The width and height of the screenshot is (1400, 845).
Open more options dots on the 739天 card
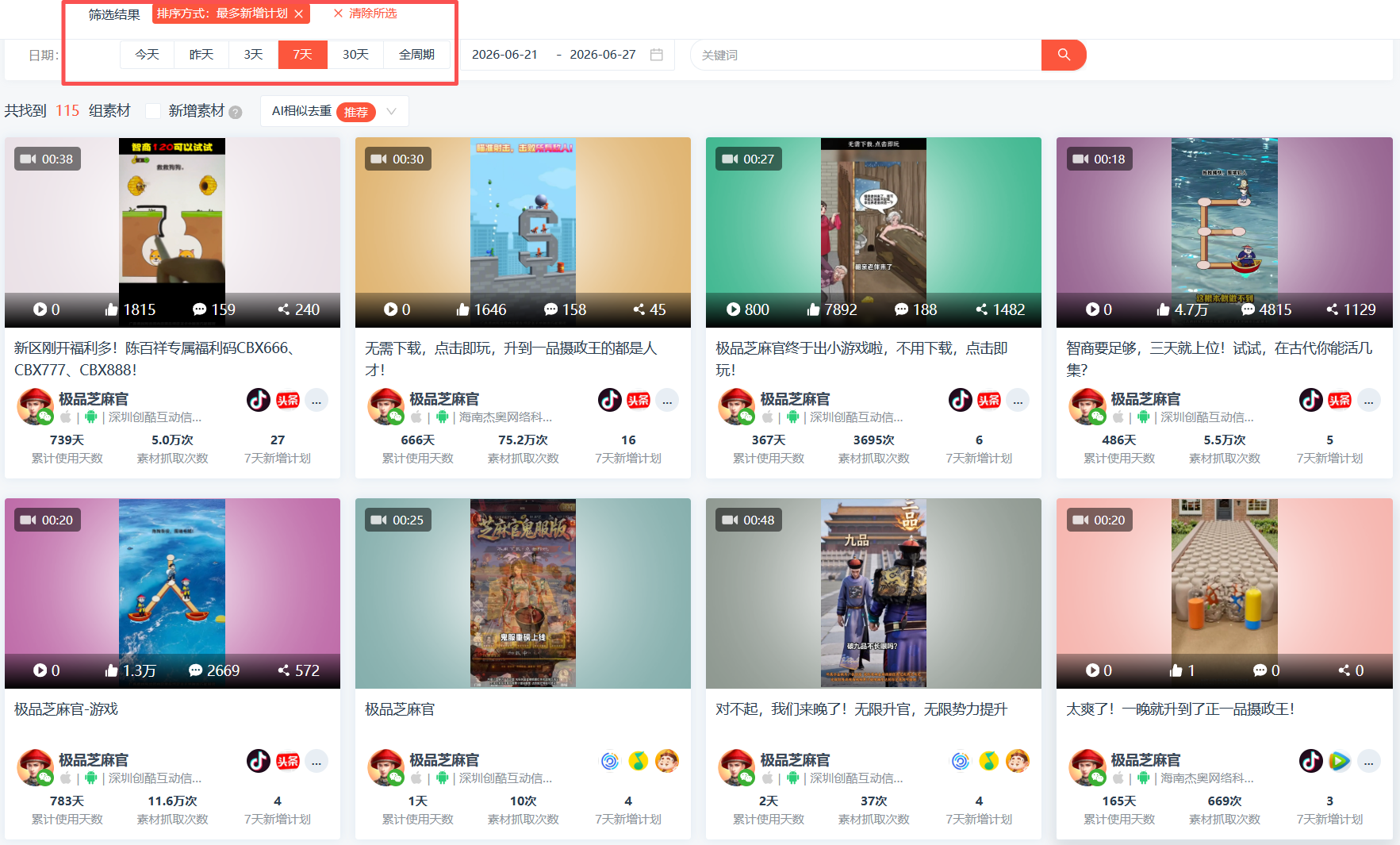316,401
